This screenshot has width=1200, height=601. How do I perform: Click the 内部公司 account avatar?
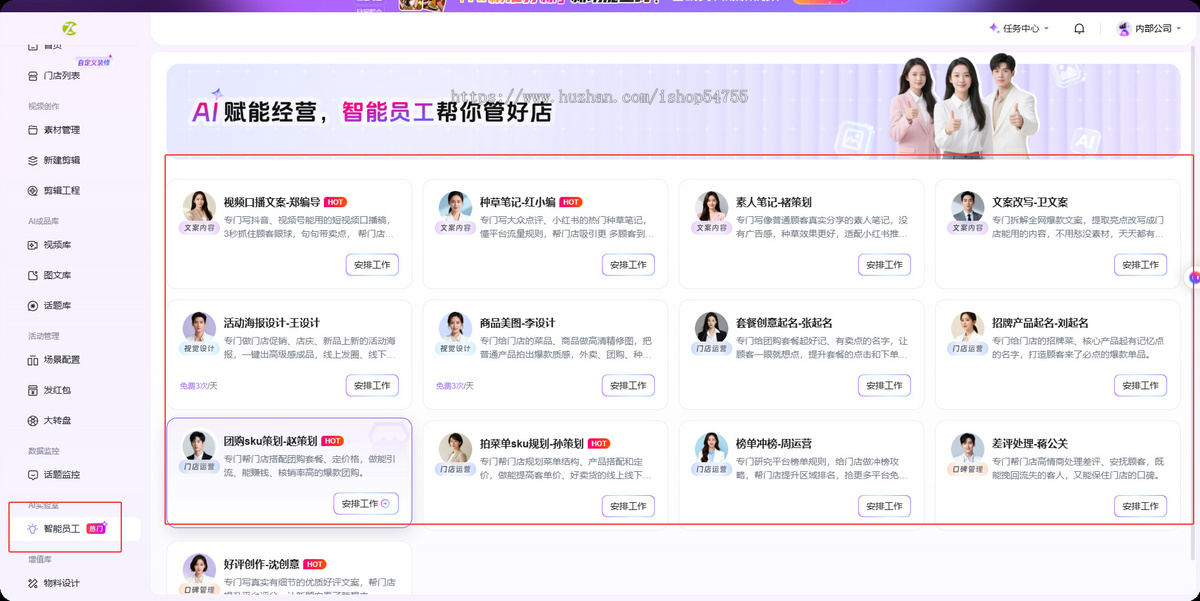pyautogui.click(x=1124, y=29)
